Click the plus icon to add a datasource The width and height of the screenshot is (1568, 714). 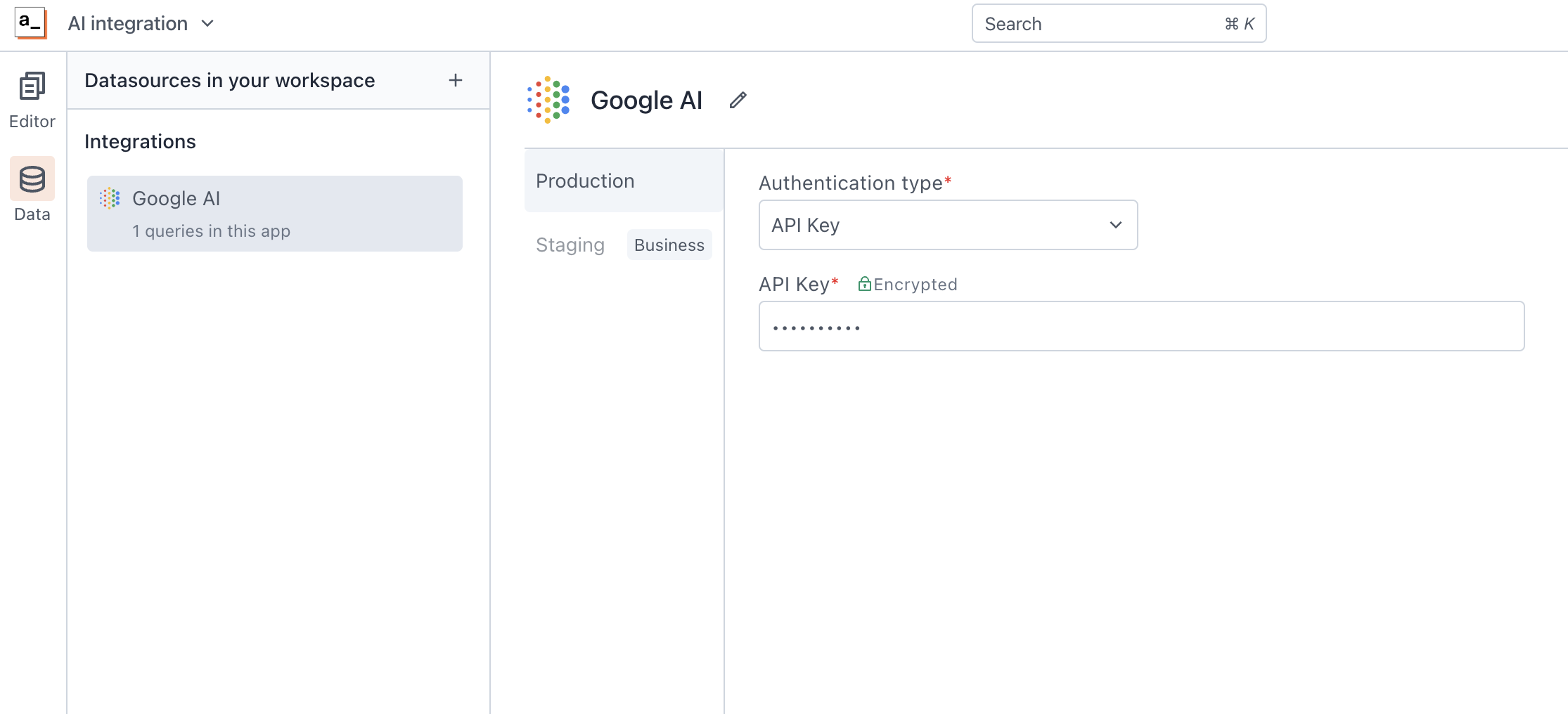tap(456, 80)
